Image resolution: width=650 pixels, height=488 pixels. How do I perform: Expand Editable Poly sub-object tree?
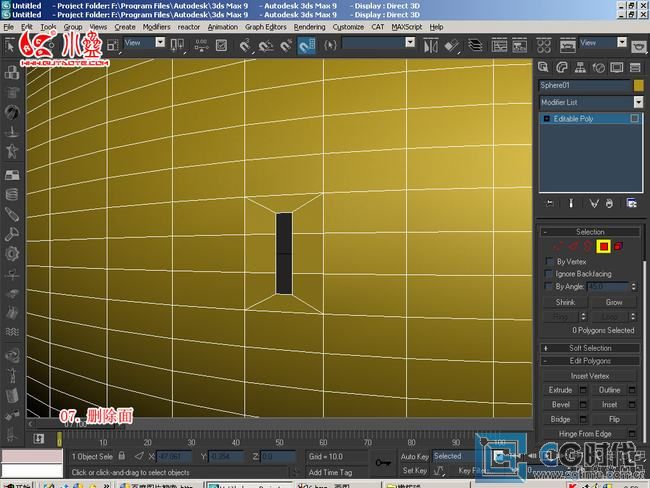pos(546,119)
